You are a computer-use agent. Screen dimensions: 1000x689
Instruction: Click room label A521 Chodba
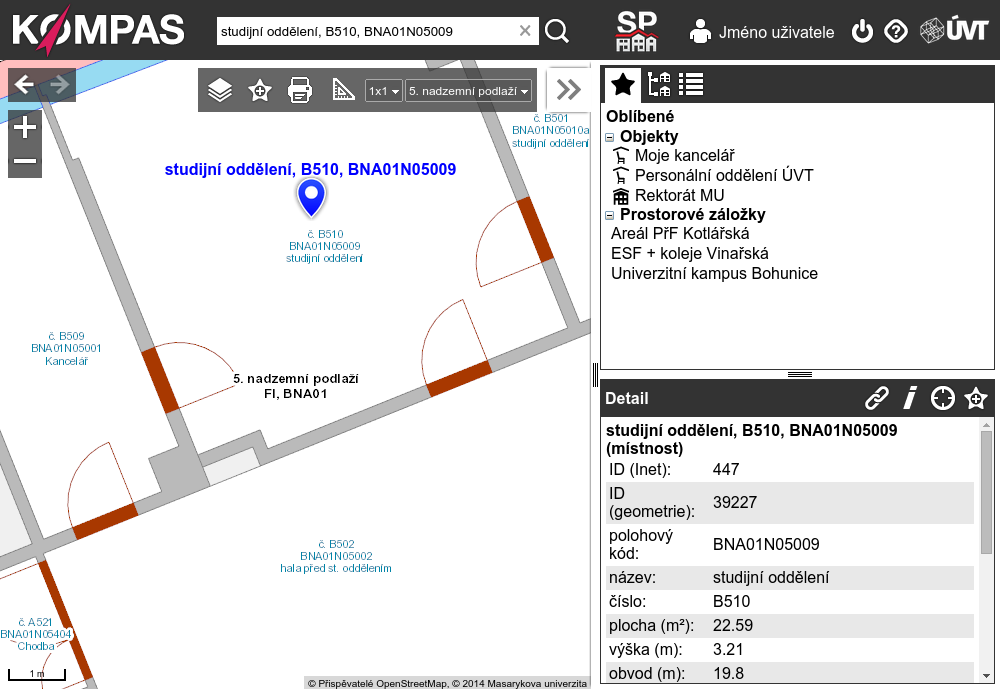36,634
